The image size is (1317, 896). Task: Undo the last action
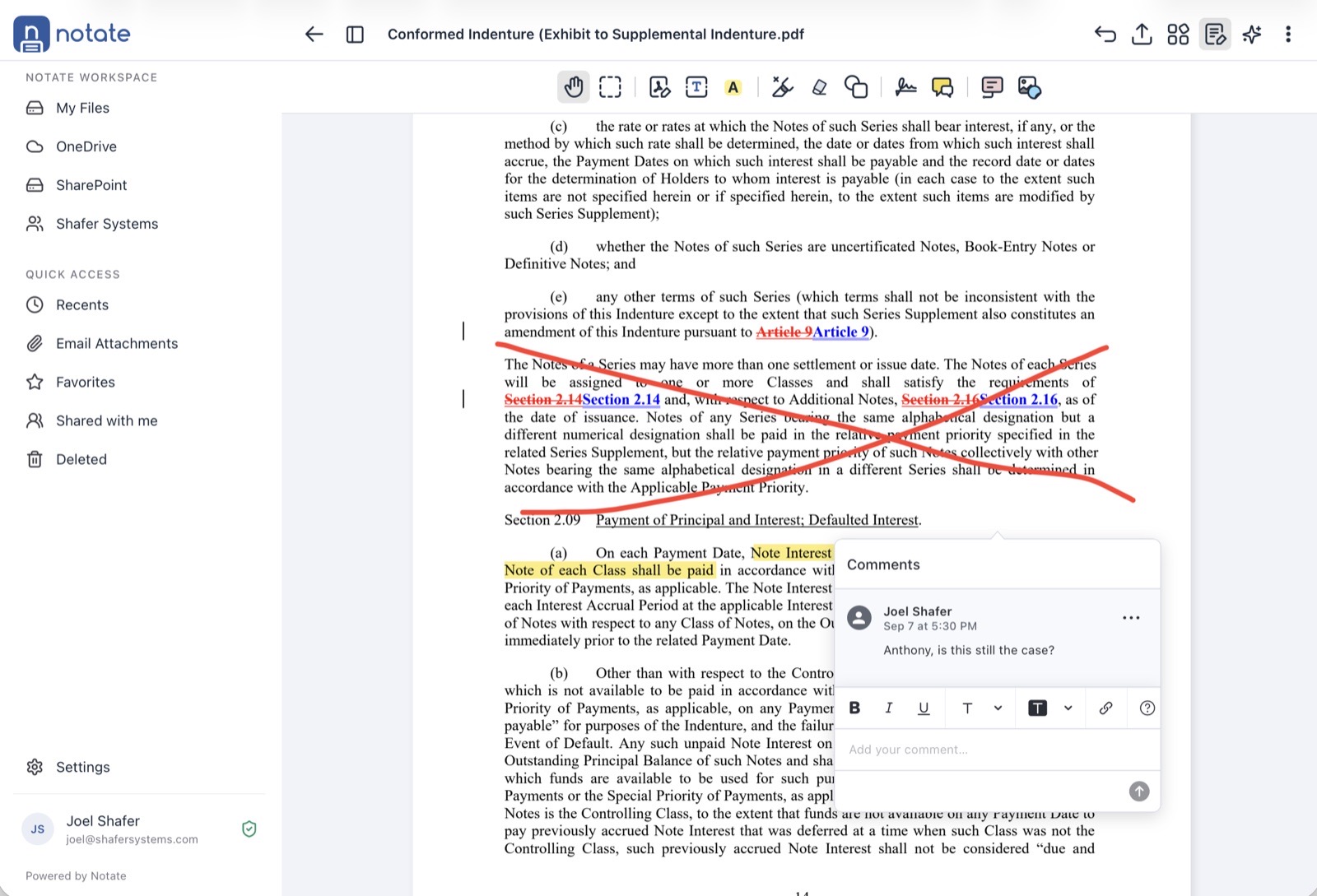point(1105,34)
